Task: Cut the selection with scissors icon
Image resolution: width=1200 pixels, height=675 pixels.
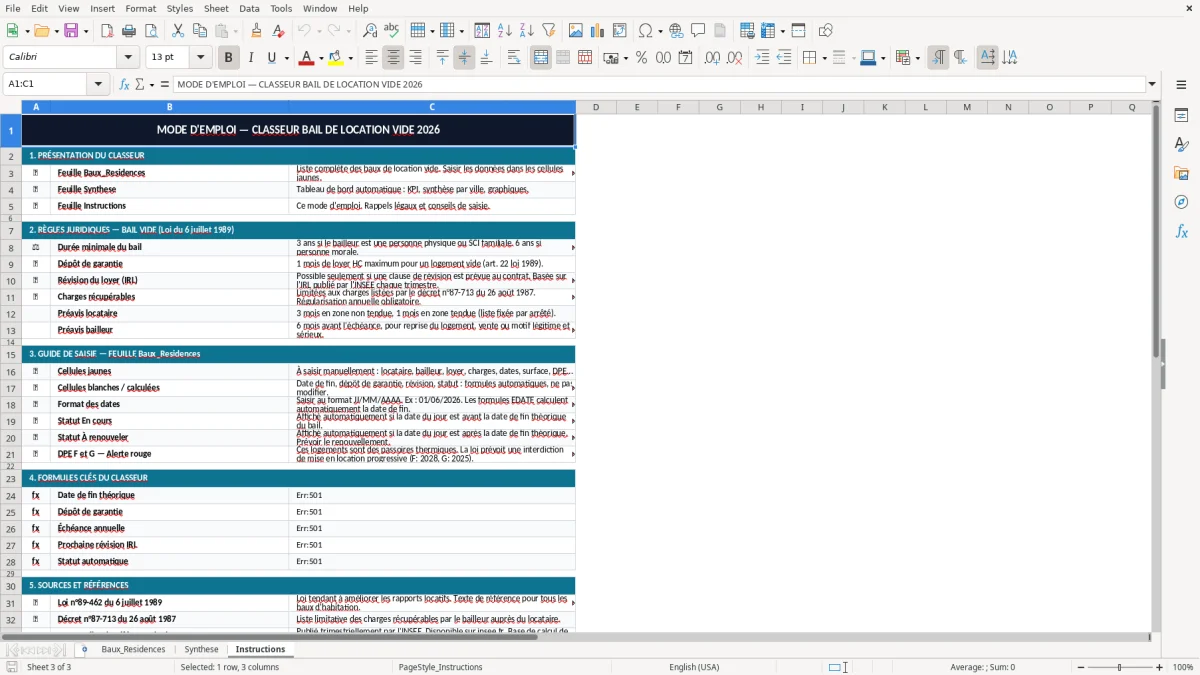Action: click(x=178, y=31)
